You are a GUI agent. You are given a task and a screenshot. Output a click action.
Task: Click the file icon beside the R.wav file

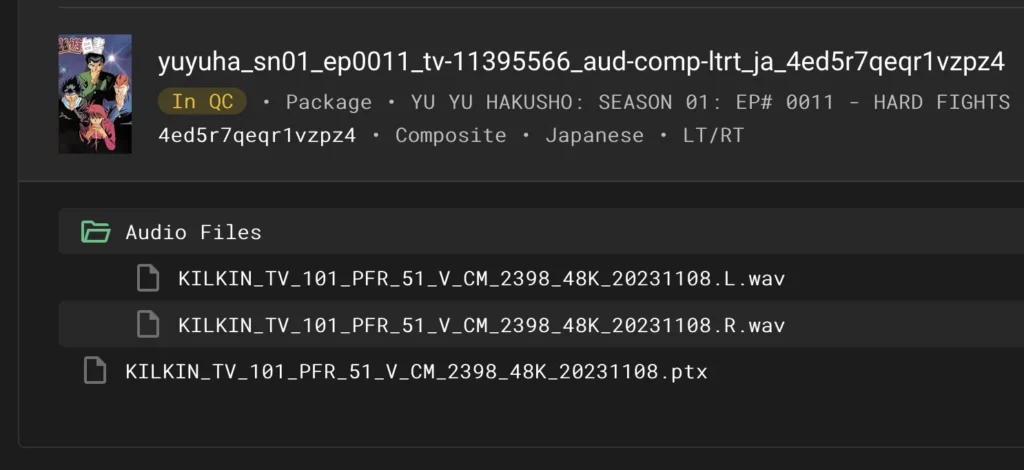(x=148, y=325)
